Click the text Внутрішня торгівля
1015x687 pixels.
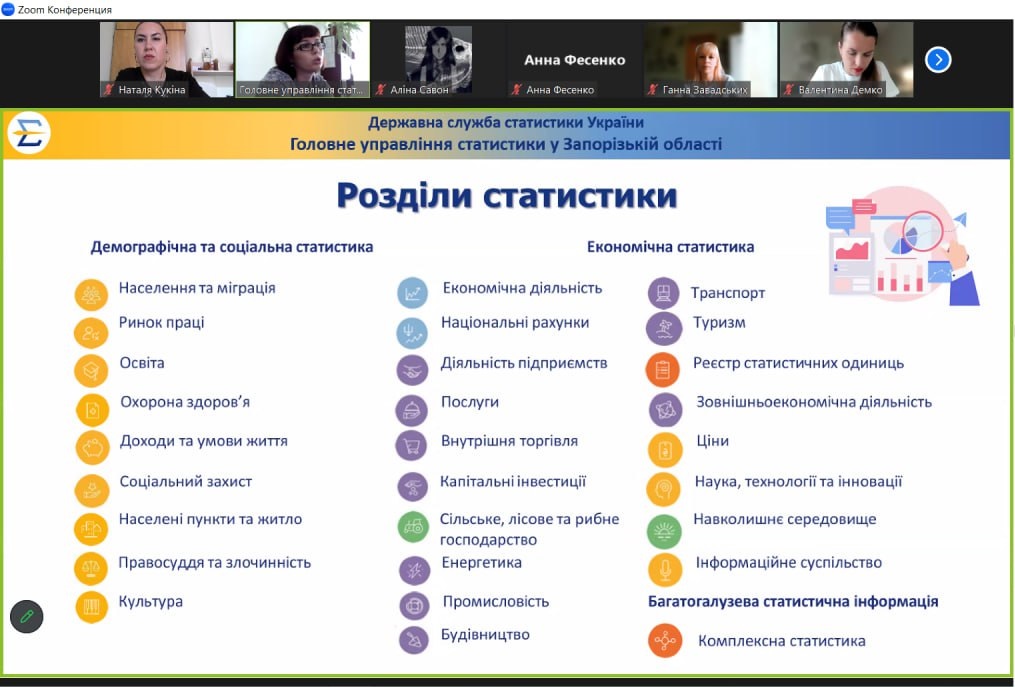[509, 441]
